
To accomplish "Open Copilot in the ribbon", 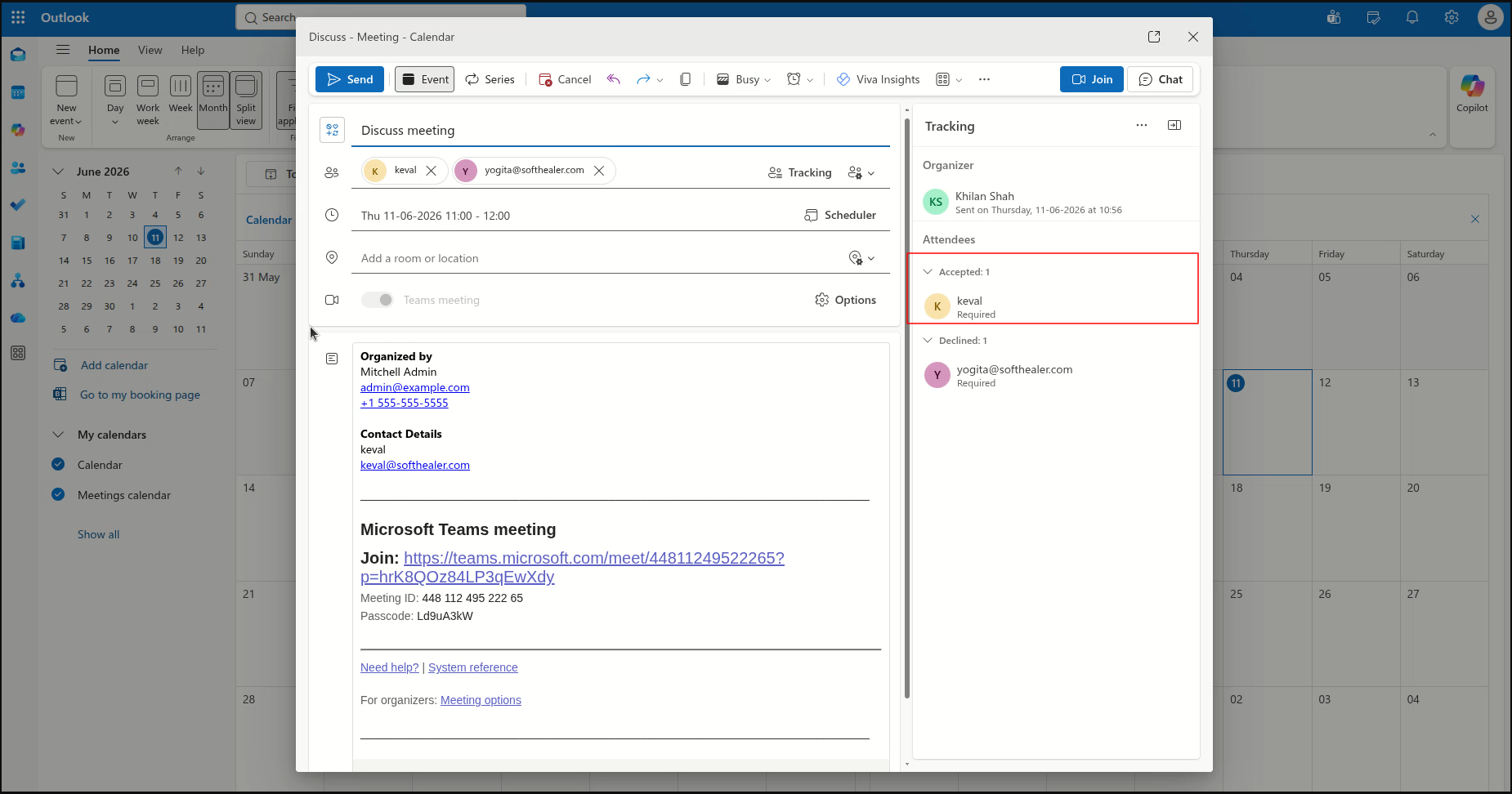I will (x=1472, y=92).
